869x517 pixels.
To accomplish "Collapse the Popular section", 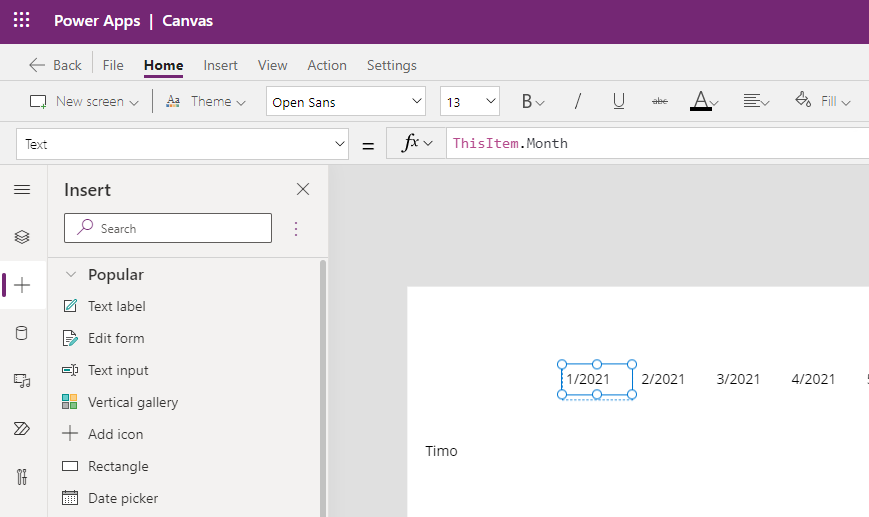I will tap(71, 275).
